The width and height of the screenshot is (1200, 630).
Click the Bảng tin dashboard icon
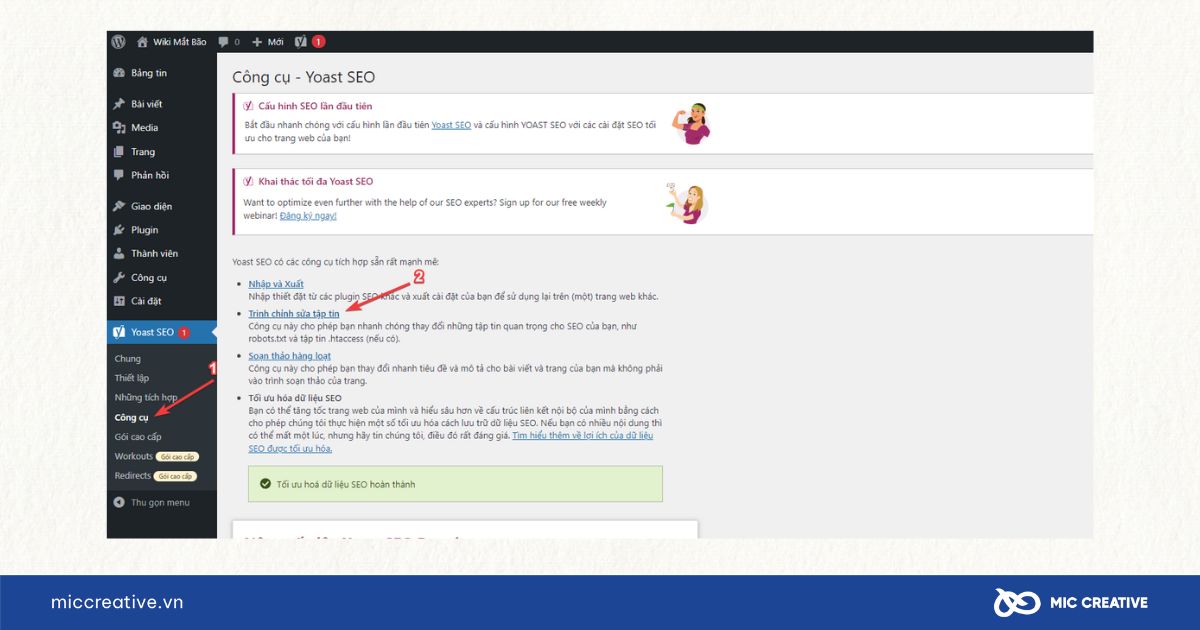(x=119, y=73)
